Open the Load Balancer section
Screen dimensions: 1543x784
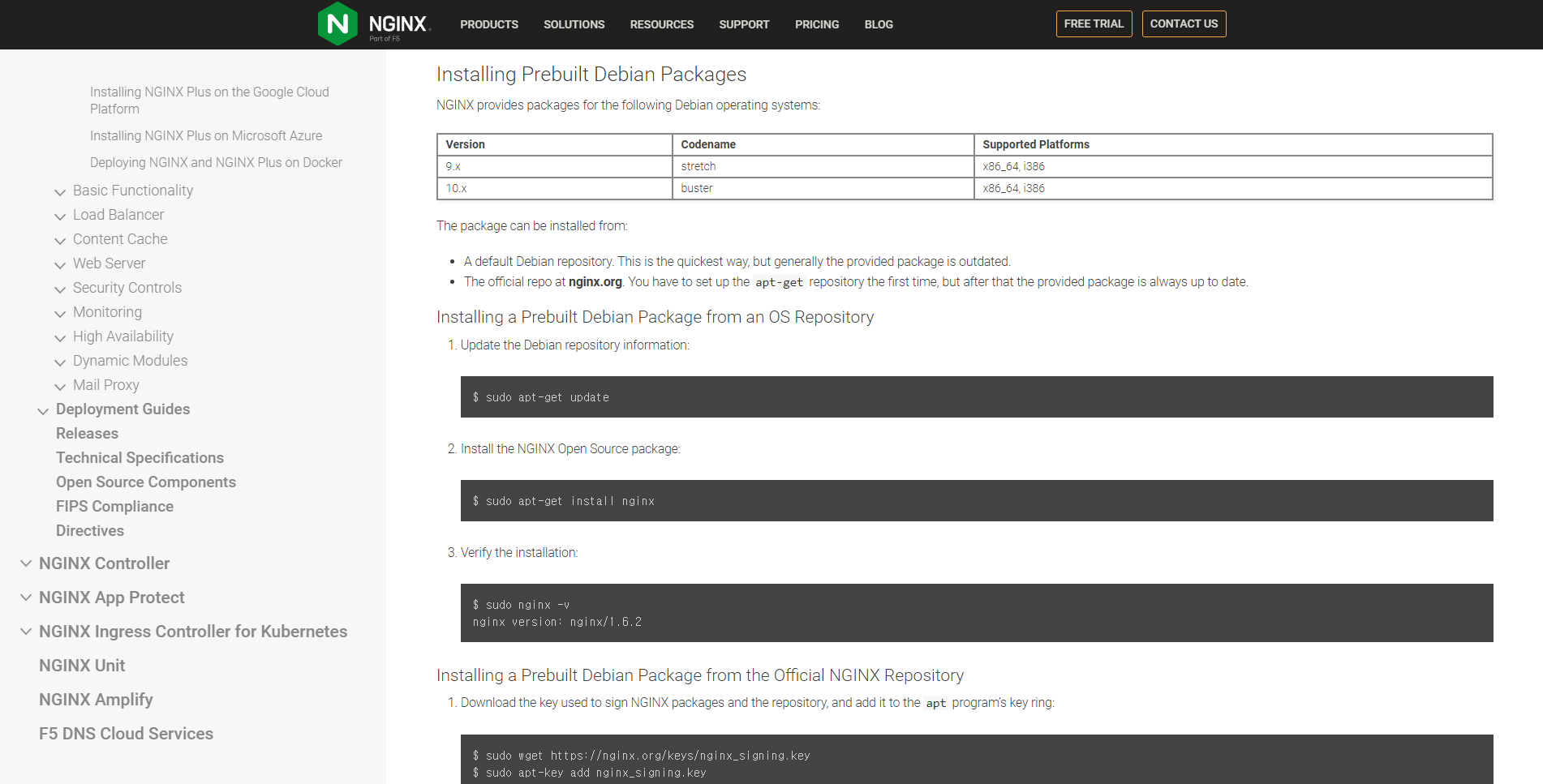(x=118, y=215)
